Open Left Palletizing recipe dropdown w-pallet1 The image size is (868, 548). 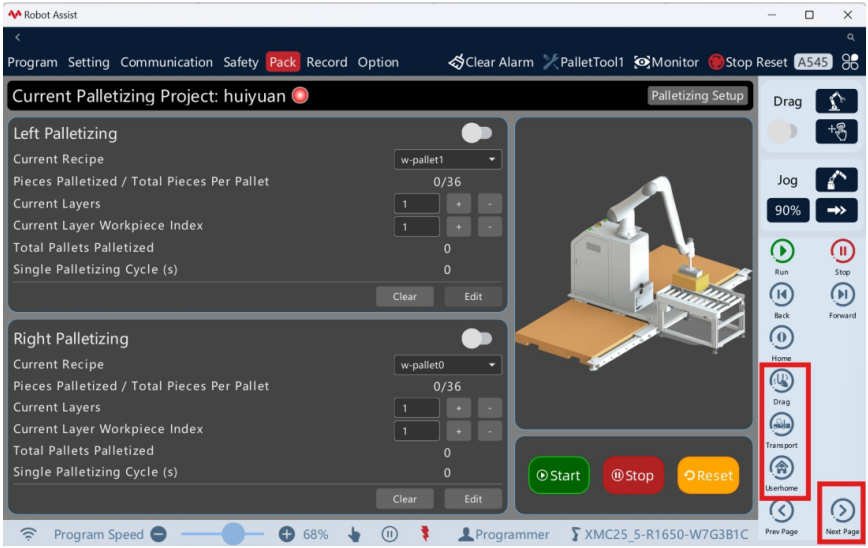tap(447, 159)
